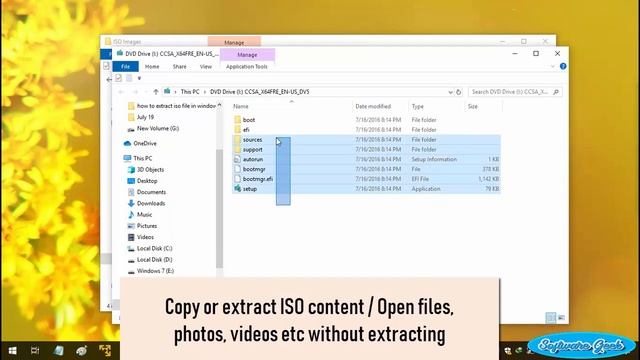Viewport: 640px width, 360px height.
Task: Open the File ribbon tab
Action: pyautogui.click(x=125, y=67)
